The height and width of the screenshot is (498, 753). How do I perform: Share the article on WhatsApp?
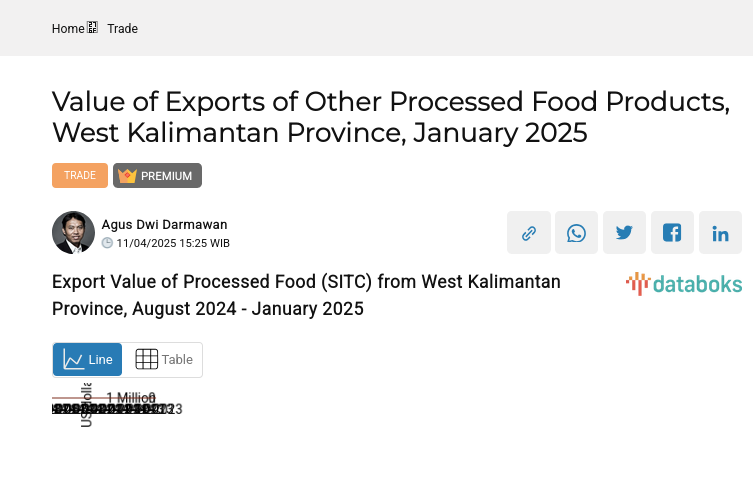(576, 233)
